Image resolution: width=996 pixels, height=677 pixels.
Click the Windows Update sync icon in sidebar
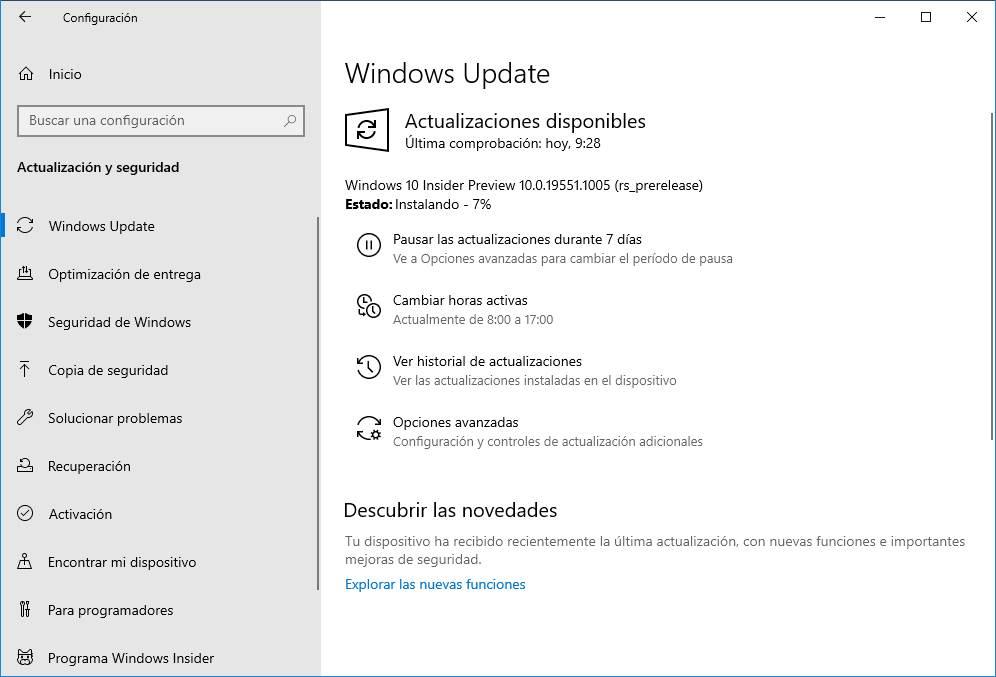click(25, 225)
